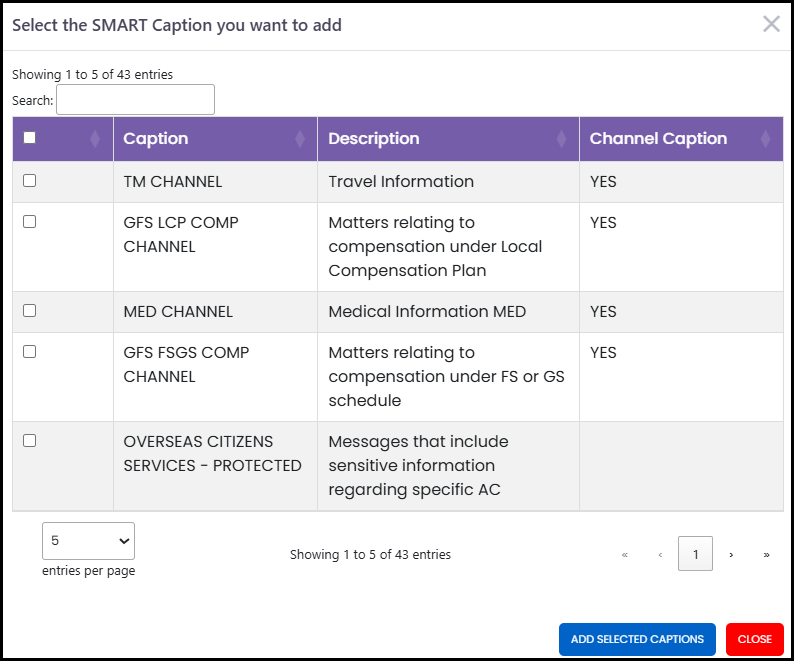794x661 pixels.
Task: Focus the Search input field
Action: pyautogui.click(x=135, y=100)
